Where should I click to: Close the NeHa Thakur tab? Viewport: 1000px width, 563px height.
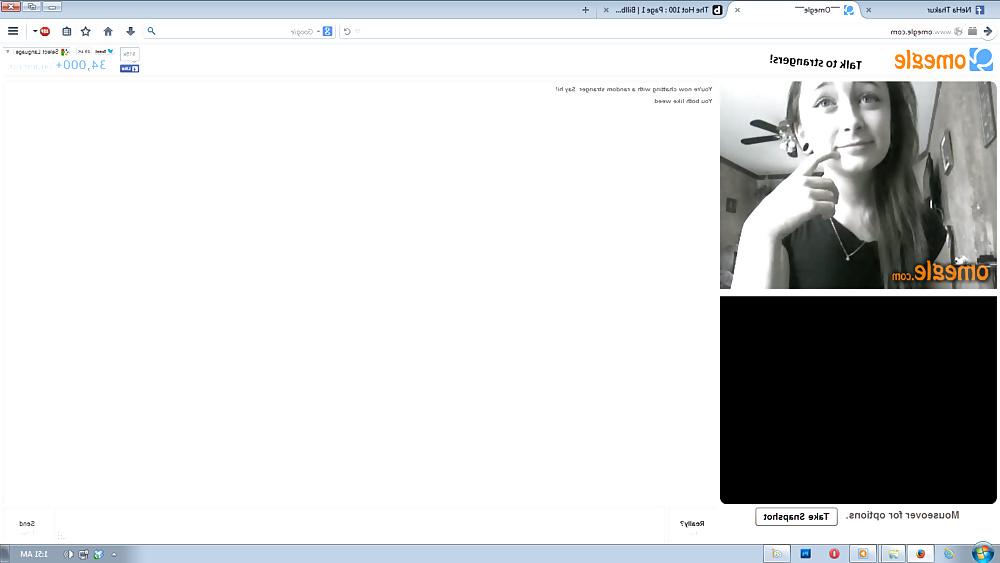click(868, 10)
